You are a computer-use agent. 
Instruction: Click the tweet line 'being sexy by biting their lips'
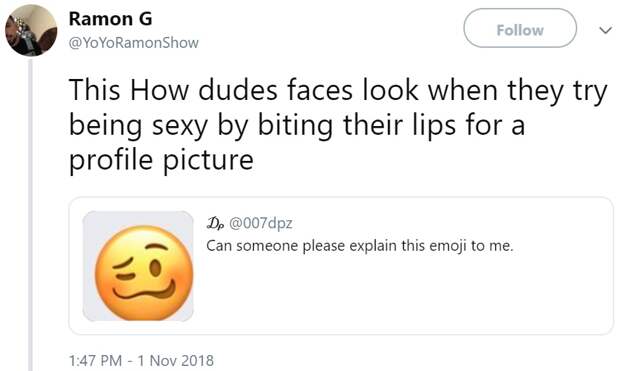pos(297,126)
